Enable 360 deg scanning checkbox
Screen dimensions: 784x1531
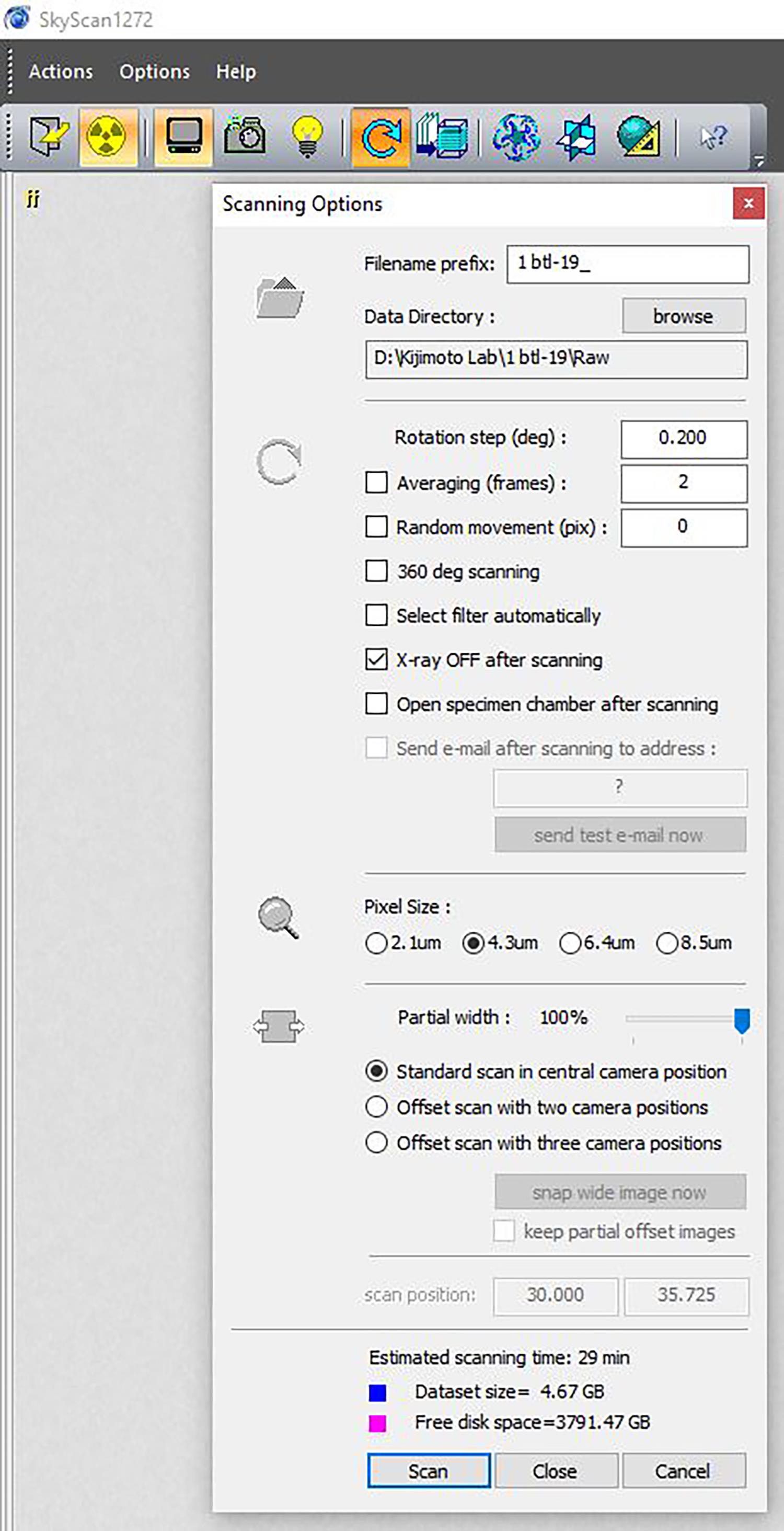[376, 571]
